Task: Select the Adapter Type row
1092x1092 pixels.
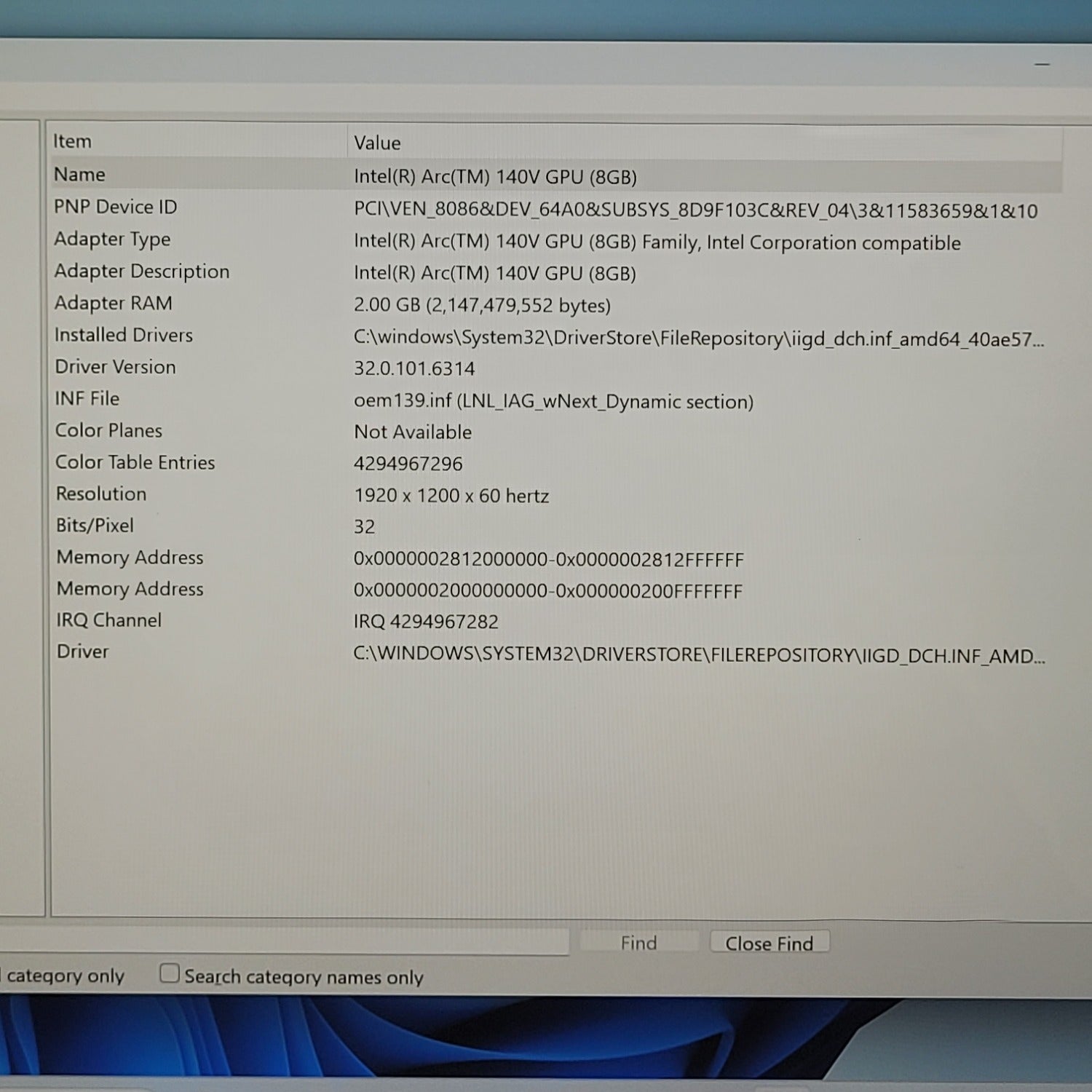Action: tap(112, 240)
